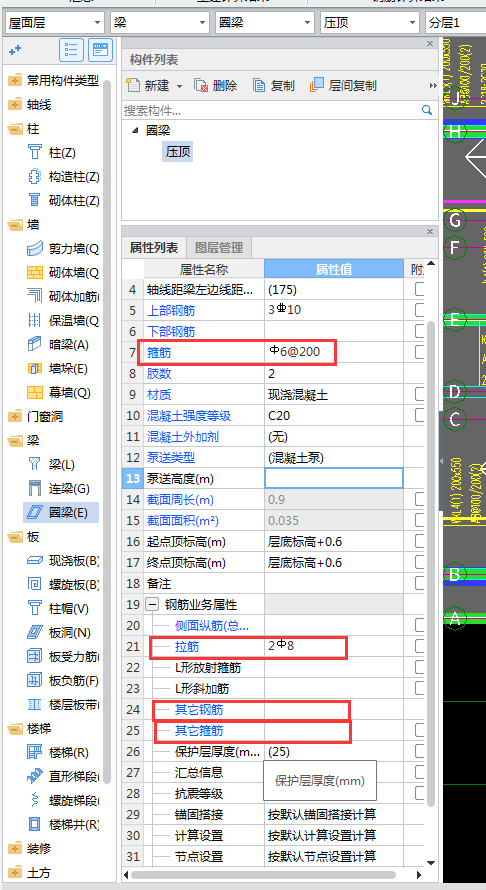Tick the 附加 checkbox for 混凝土强度等级 row
The width and height of the screenshot is (486, 890).
coord(421,415)
